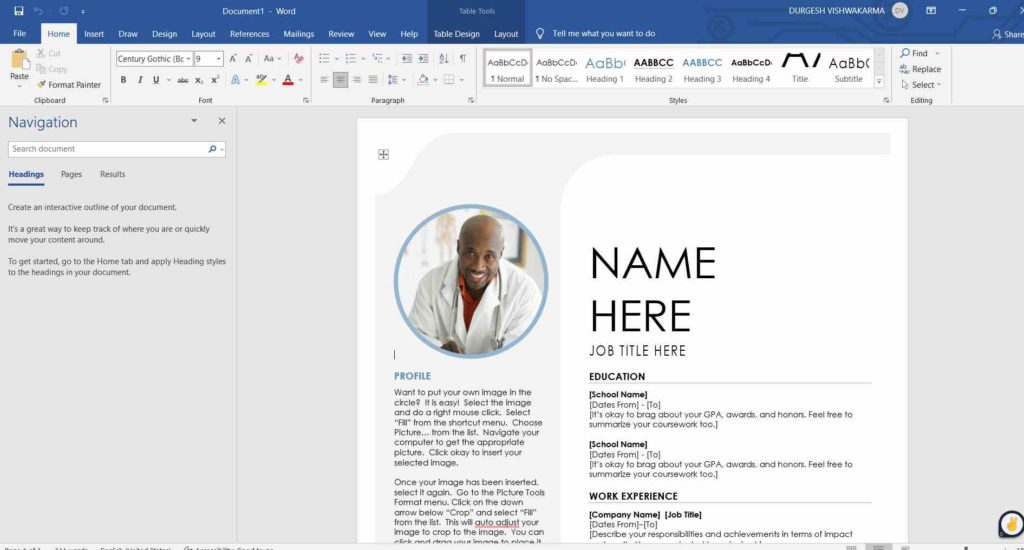This screenshot has height=550, width=1024.
Task: Toggle Italic formatting
Action: 140,80
